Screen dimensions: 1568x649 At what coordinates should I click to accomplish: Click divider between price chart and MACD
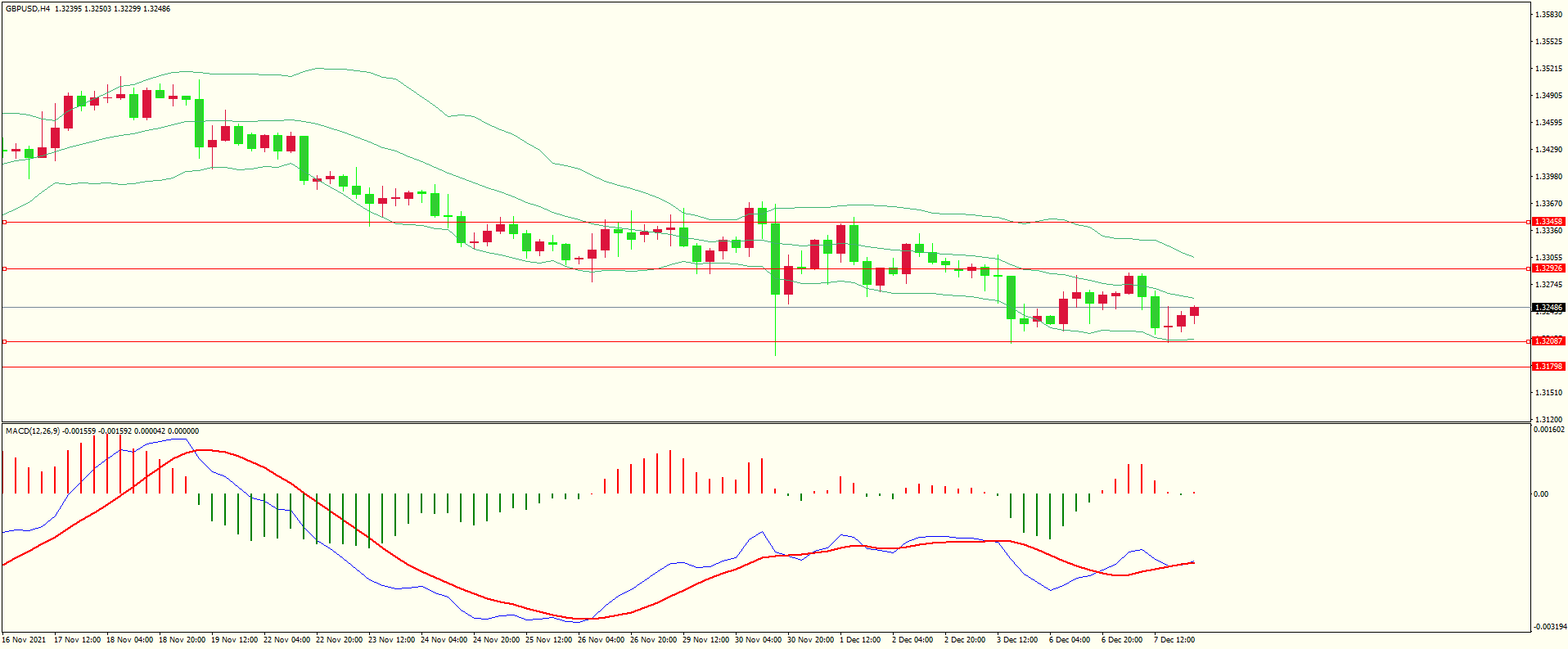tap(765, 422)
